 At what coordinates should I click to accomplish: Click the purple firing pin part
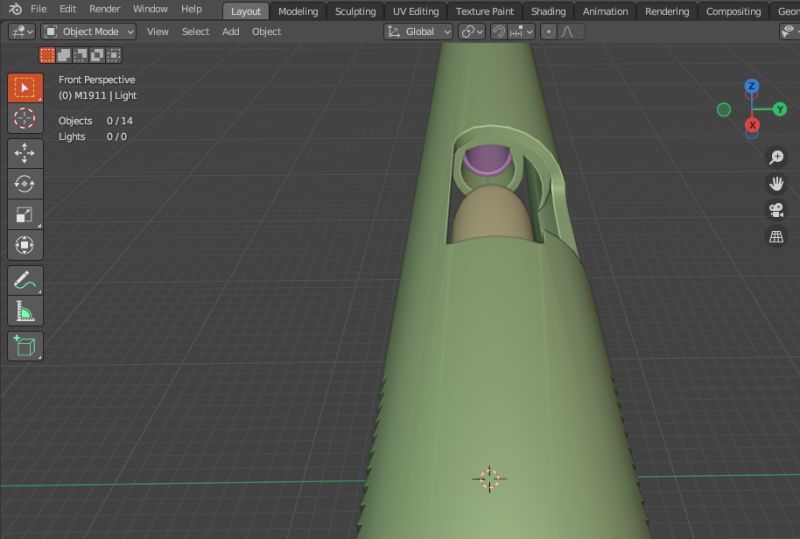pyautogui.click(x=487, y=160)
